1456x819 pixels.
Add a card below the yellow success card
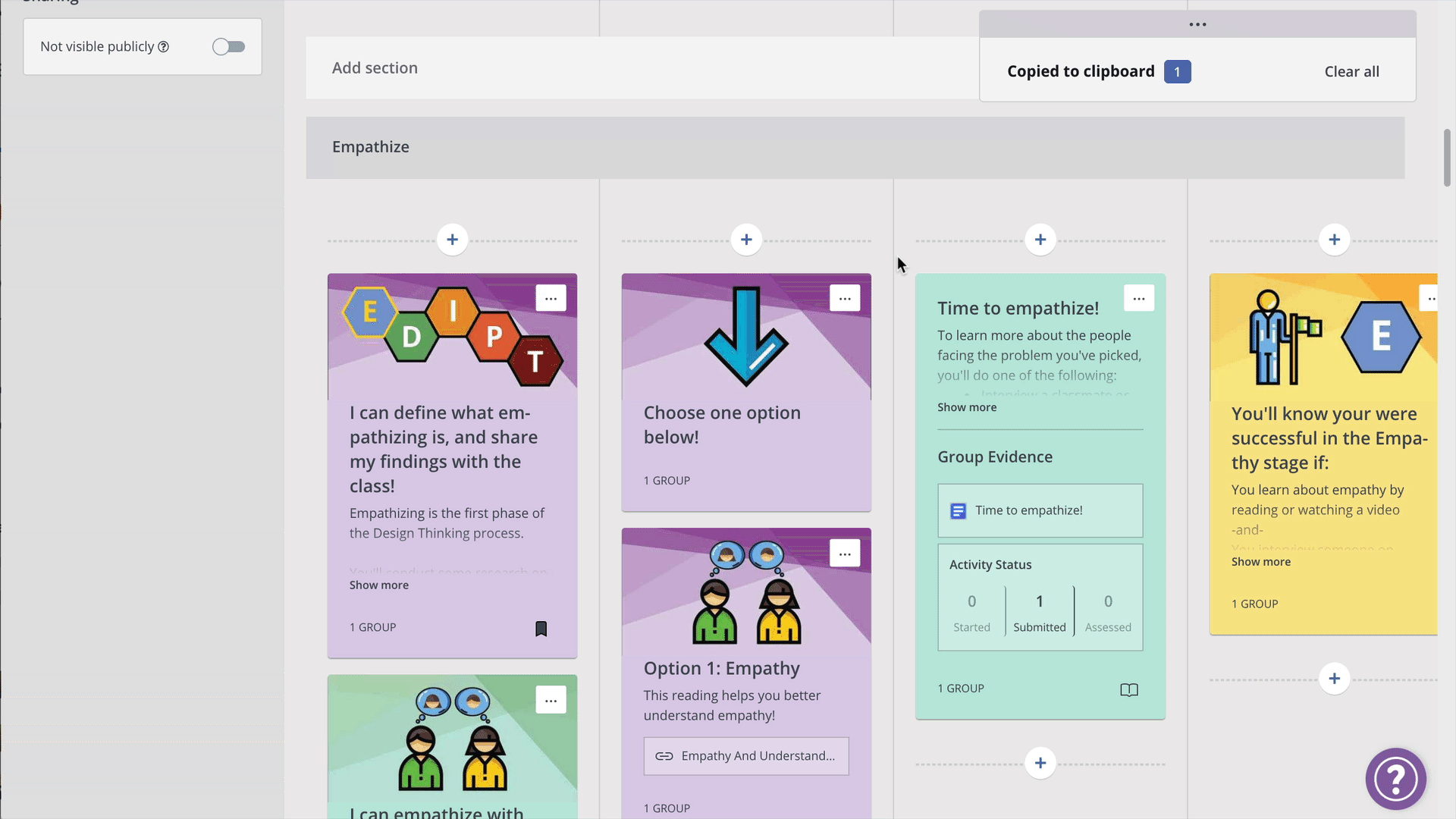point(1335,678)
